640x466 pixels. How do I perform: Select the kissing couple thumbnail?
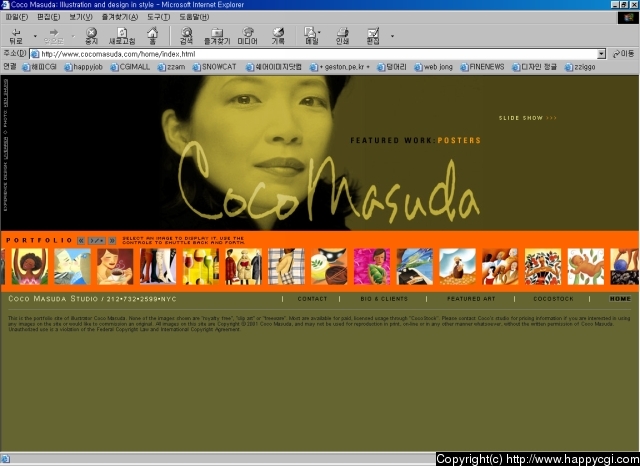click(x=72, y=266)
